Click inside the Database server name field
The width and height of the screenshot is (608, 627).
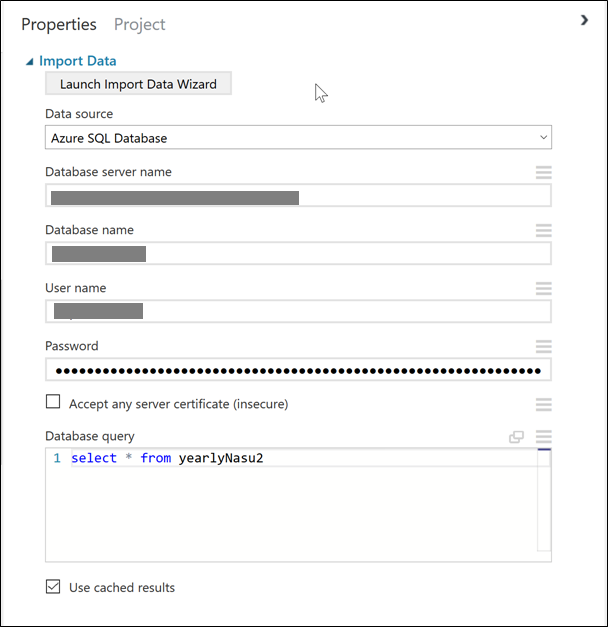[x=298, y=197]
